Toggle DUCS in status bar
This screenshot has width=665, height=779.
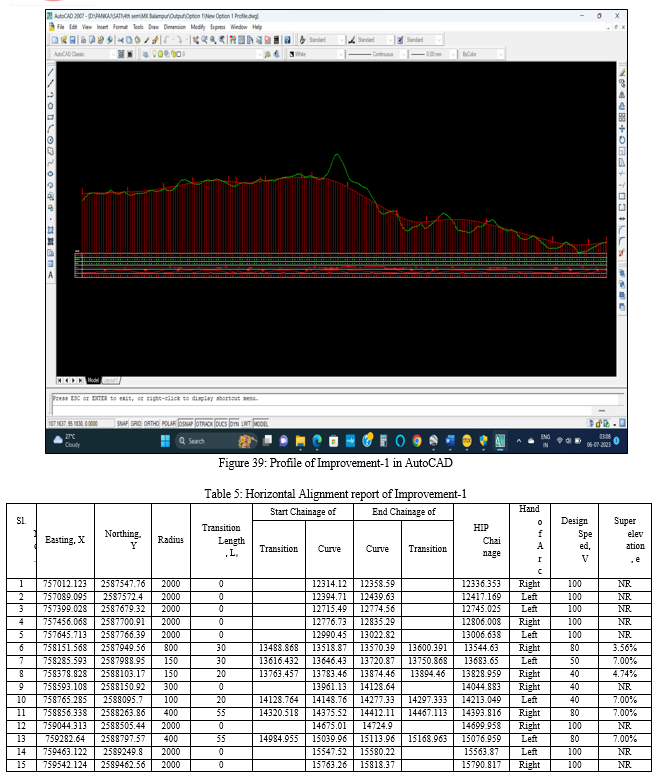[221, 424]
